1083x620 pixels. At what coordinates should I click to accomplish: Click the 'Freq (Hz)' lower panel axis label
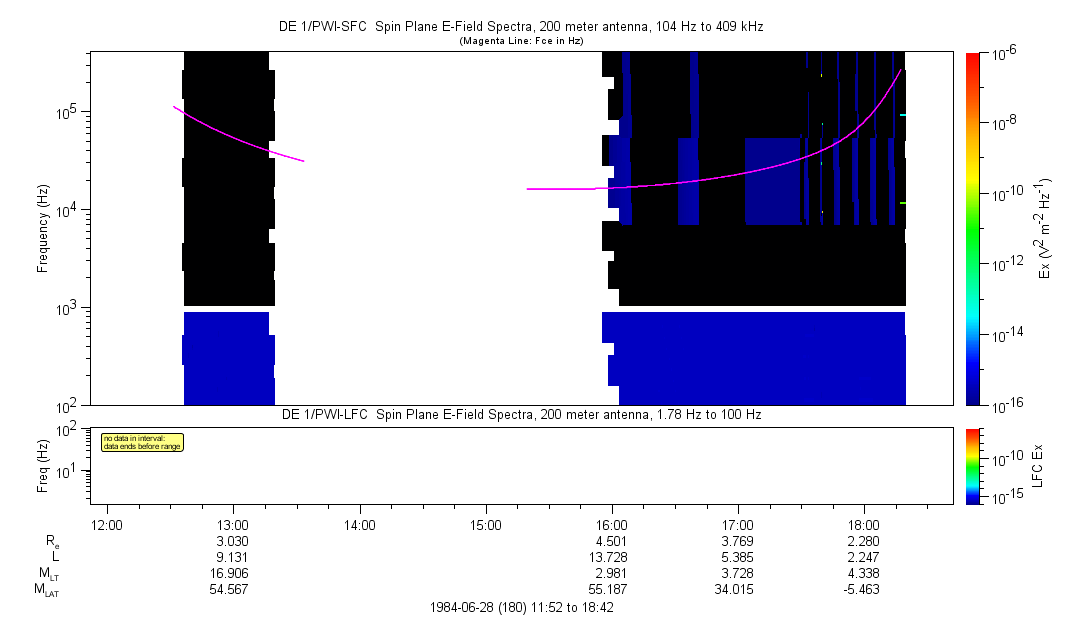(x=43, y=465)
